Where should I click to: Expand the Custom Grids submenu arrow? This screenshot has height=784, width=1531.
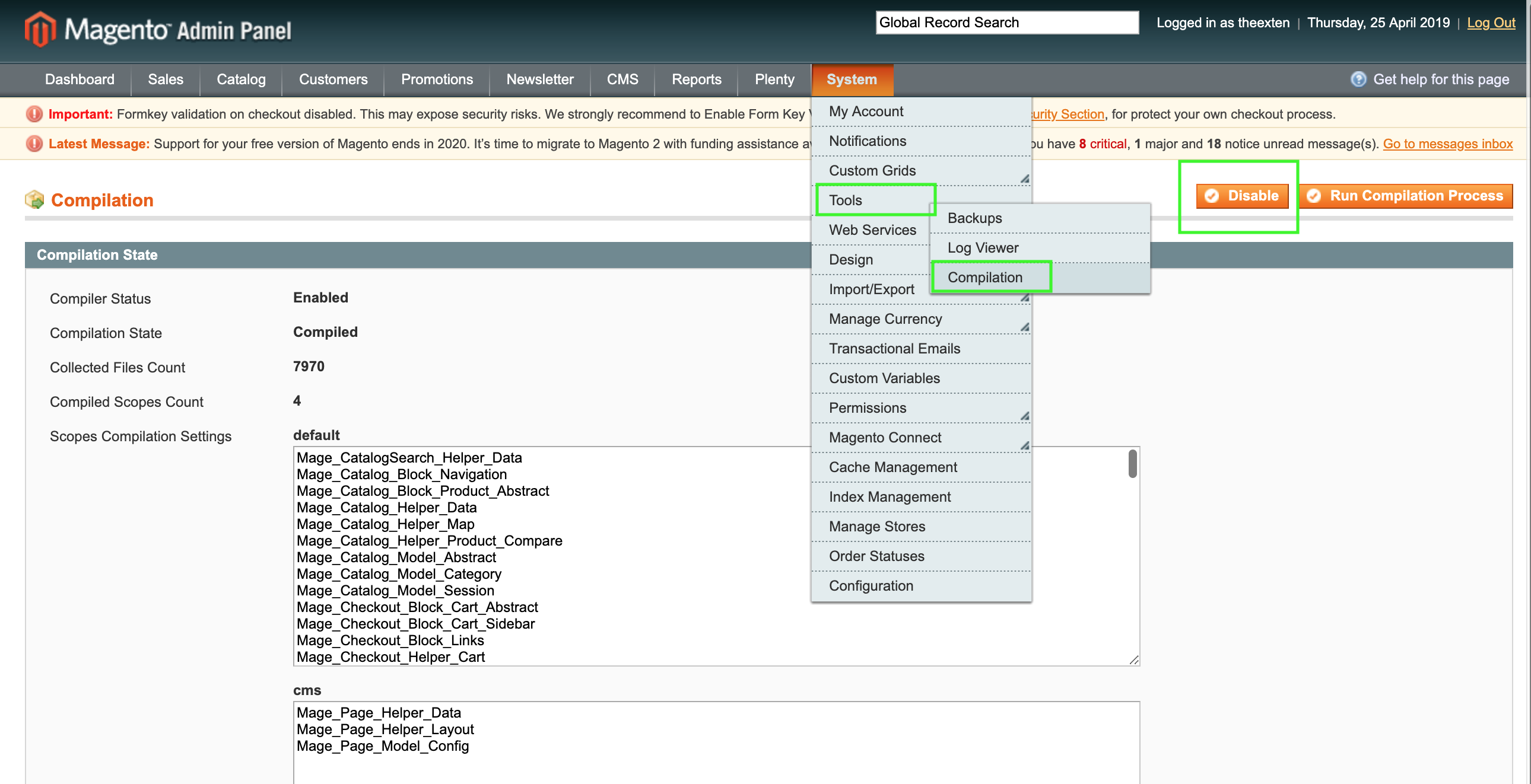point(1024,178)
